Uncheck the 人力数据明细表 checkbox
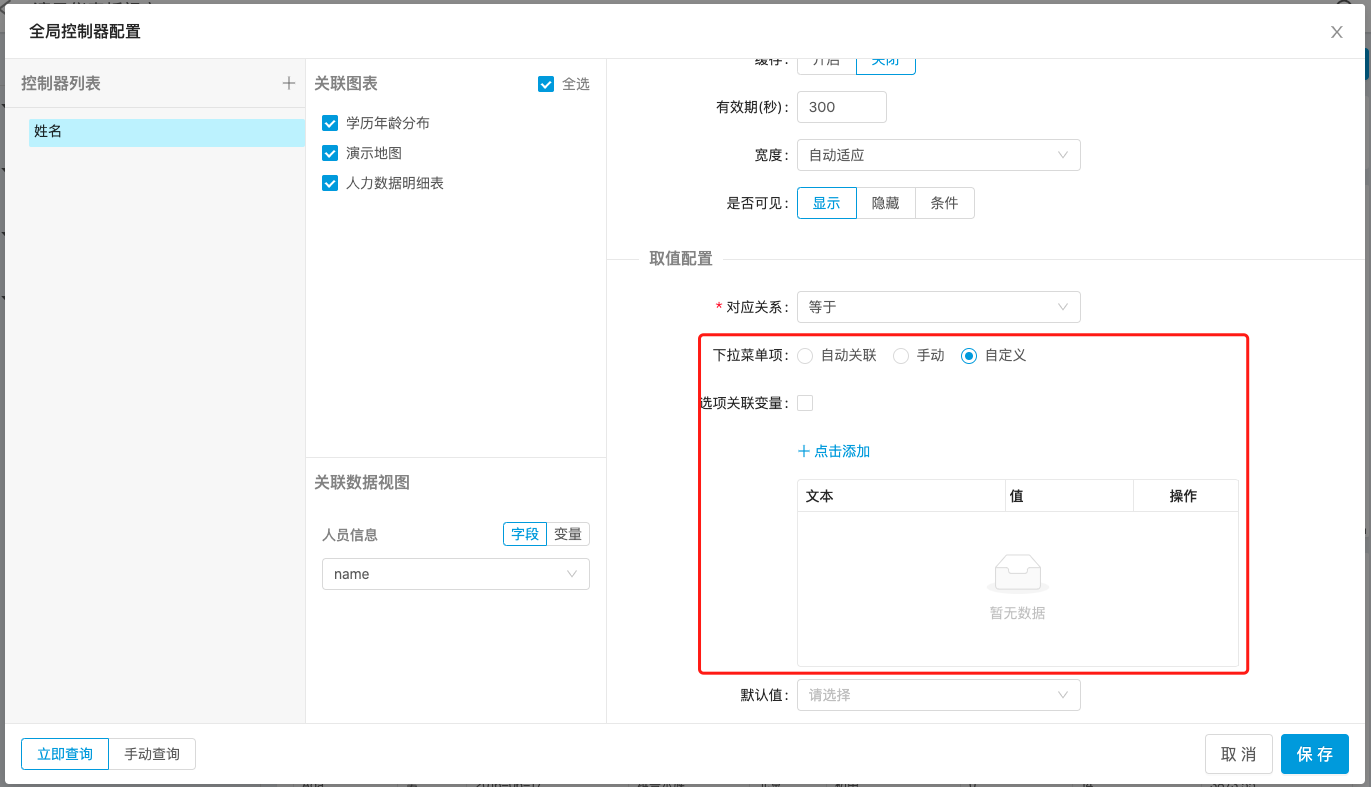Viewport: 1371px width, 787px height. [x=330, y=183]
